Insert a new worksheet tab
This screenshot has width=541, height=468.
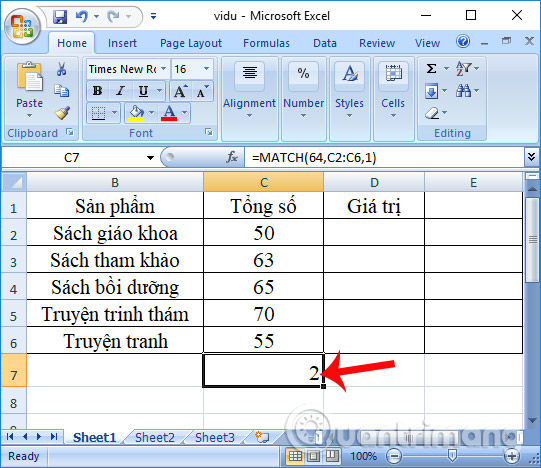(x=262, y=437)
